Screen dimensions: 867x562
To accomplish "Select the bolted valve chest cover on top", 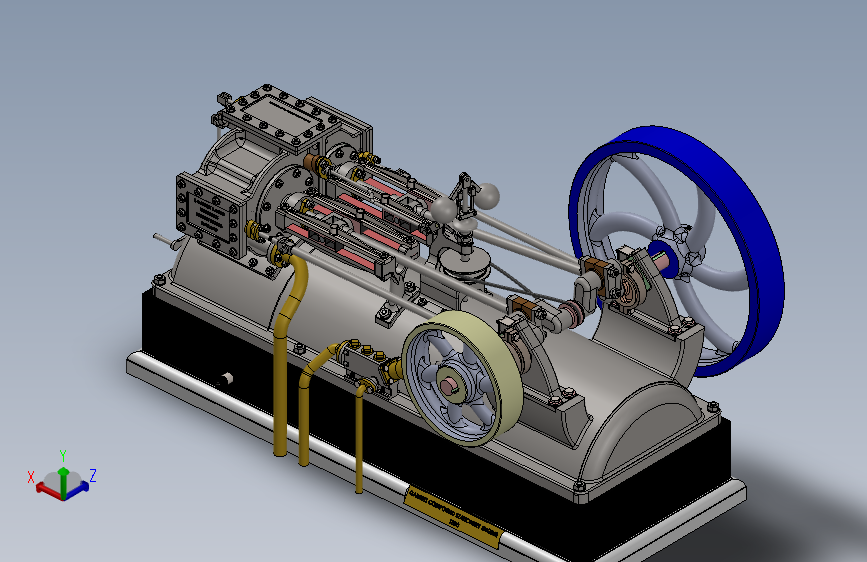I will 282,117.
